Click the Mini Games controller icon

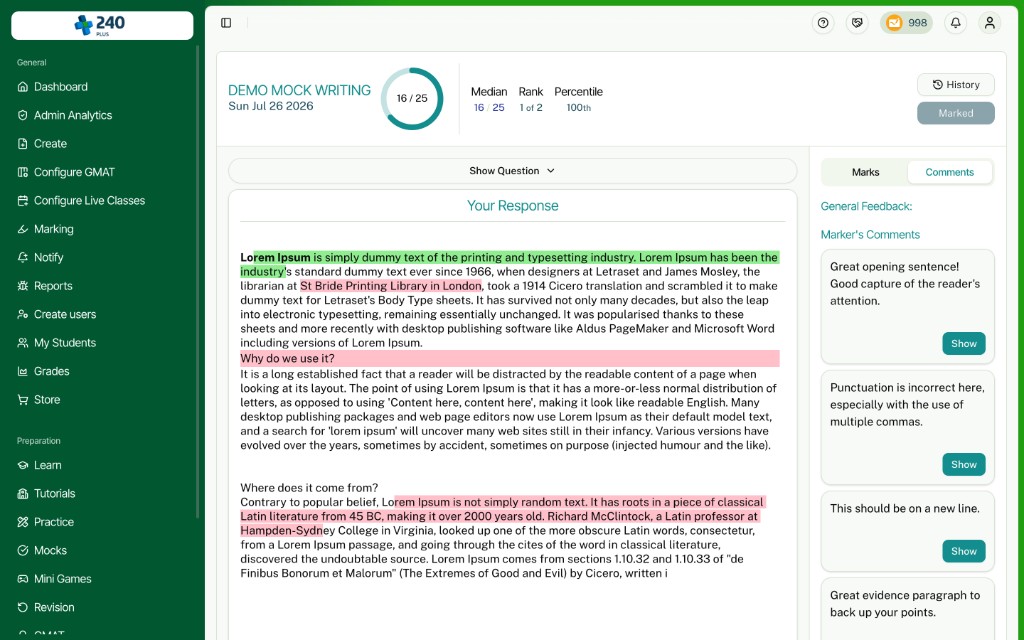point(23,579)
